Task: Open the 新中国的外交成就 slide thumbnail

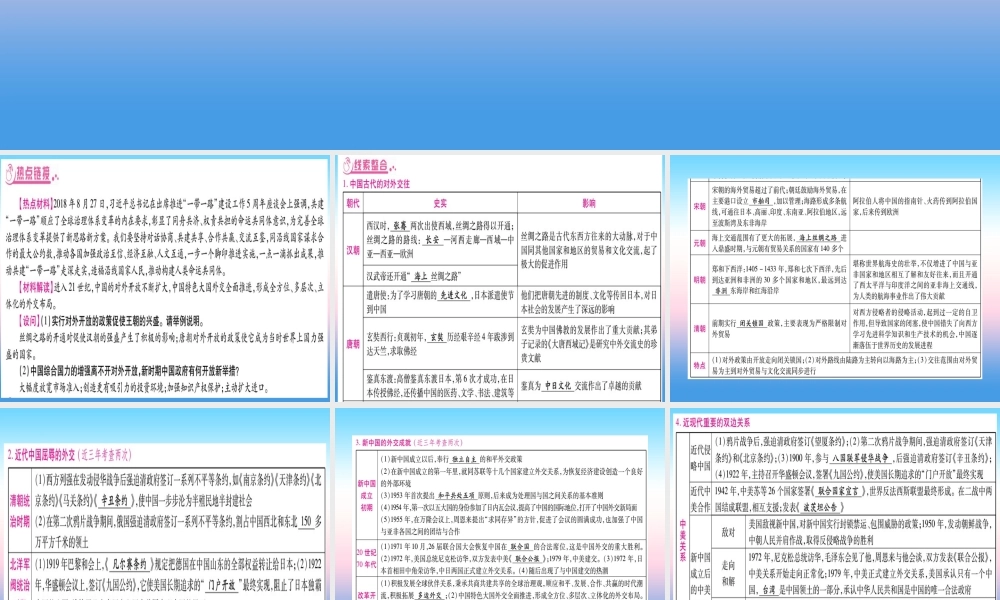Action: coord(500,504)
